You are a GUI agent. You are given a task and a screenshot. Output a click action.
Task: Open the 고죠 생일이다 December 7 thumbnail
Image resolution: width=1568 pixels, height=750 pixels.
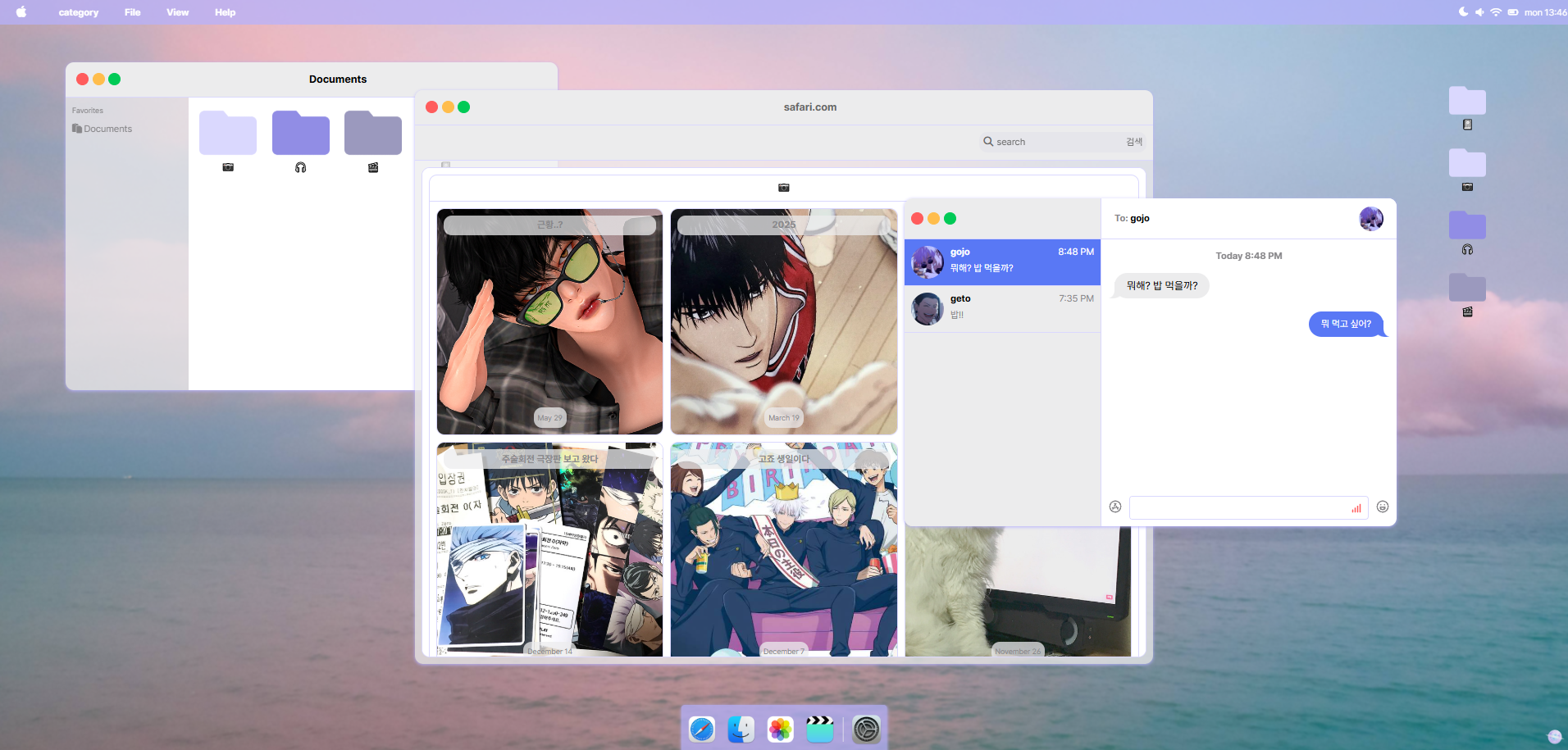click(784, 549)
